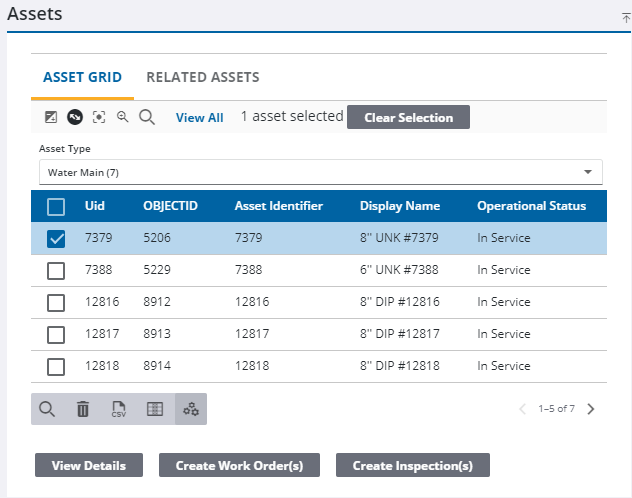Viewport: 632px width, 498px height.
Task: Uncheck the checkbox for asset 7379
Action: (x=57, y=239)
